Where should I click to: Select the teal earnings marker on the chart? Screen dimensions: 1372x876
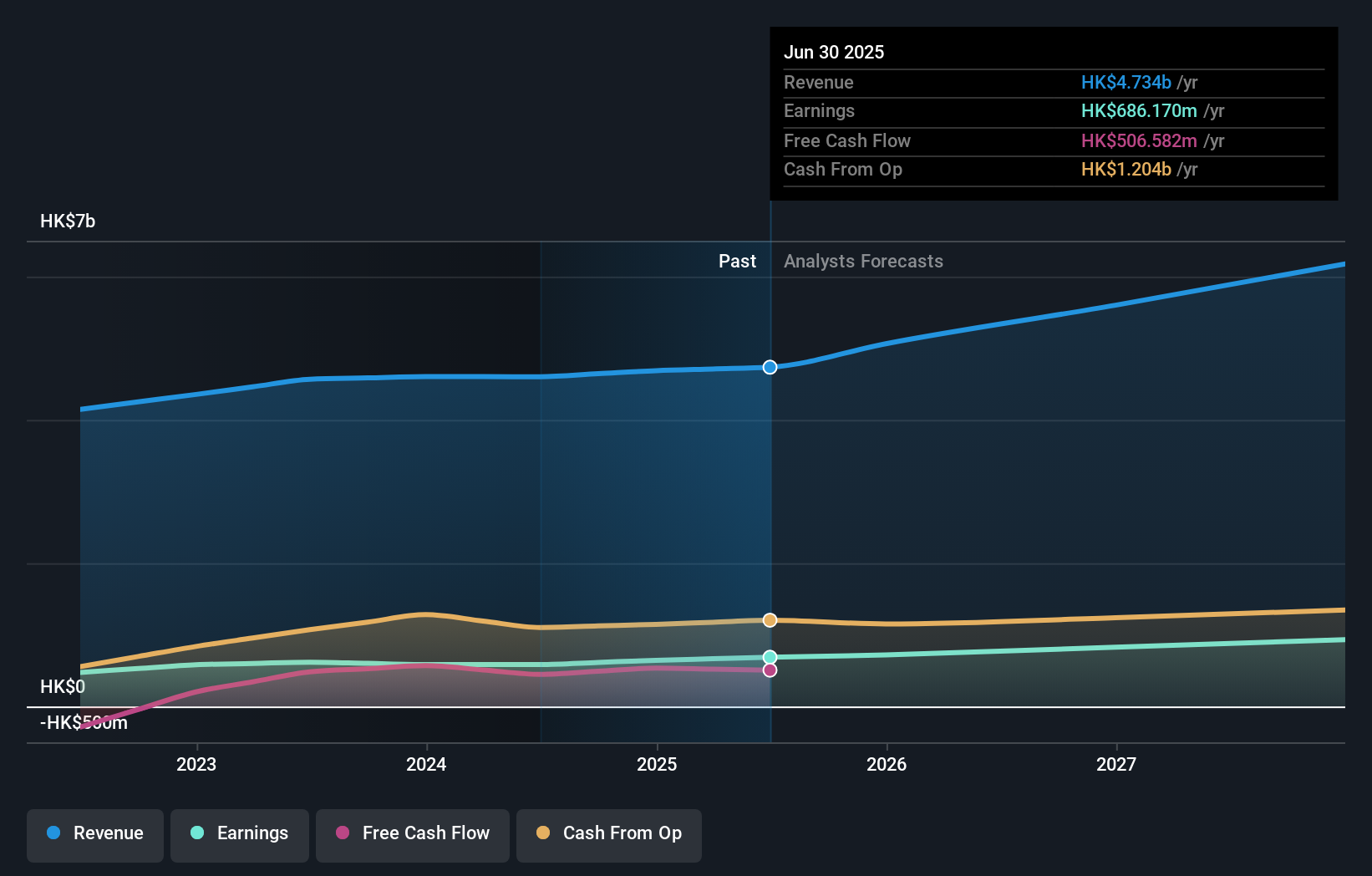click(770, 657)
